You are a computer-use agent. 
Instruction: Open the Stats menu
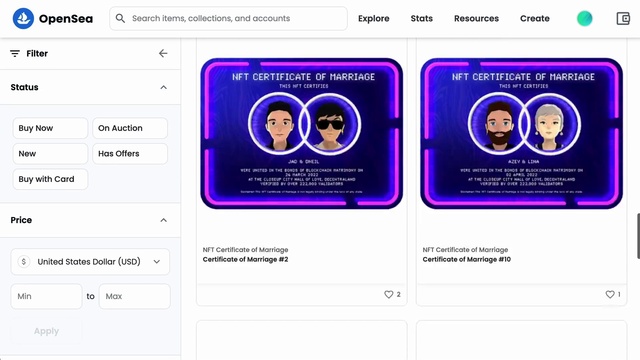(422, 18)
